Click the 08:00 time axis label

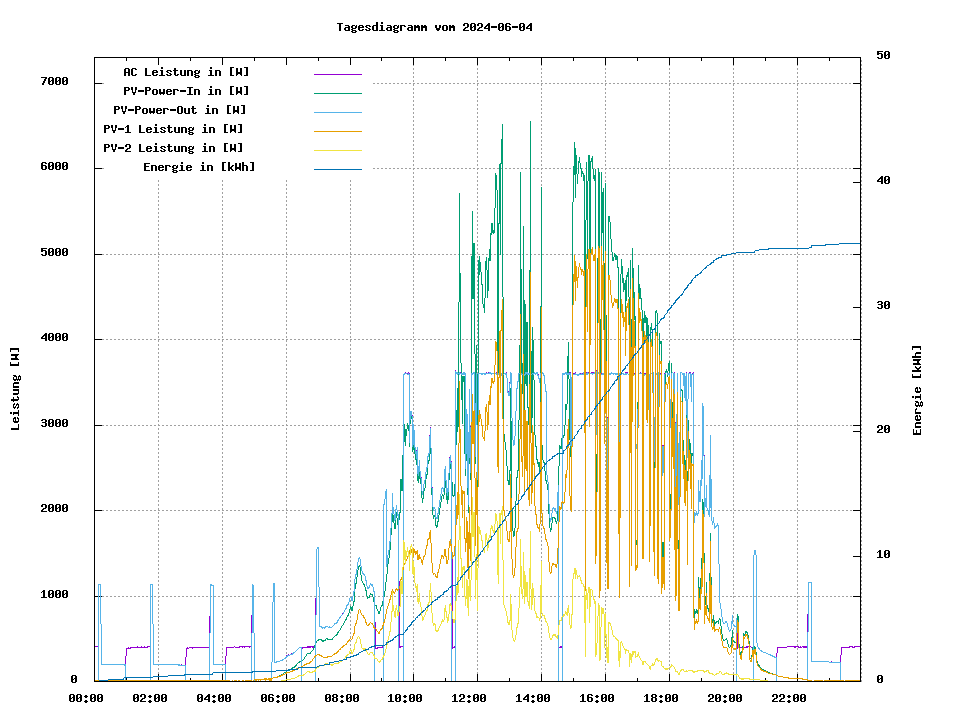pos(342,698)
